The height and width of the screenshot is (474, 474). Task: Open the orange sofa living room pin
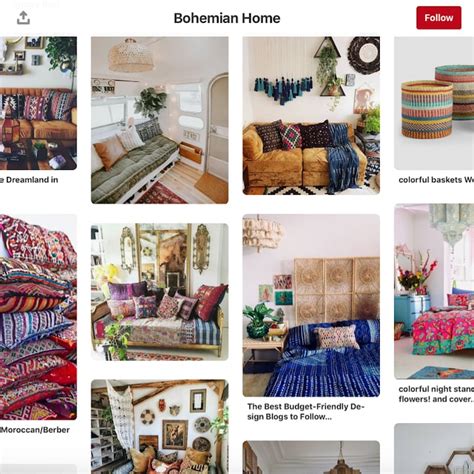coord(38,103)
